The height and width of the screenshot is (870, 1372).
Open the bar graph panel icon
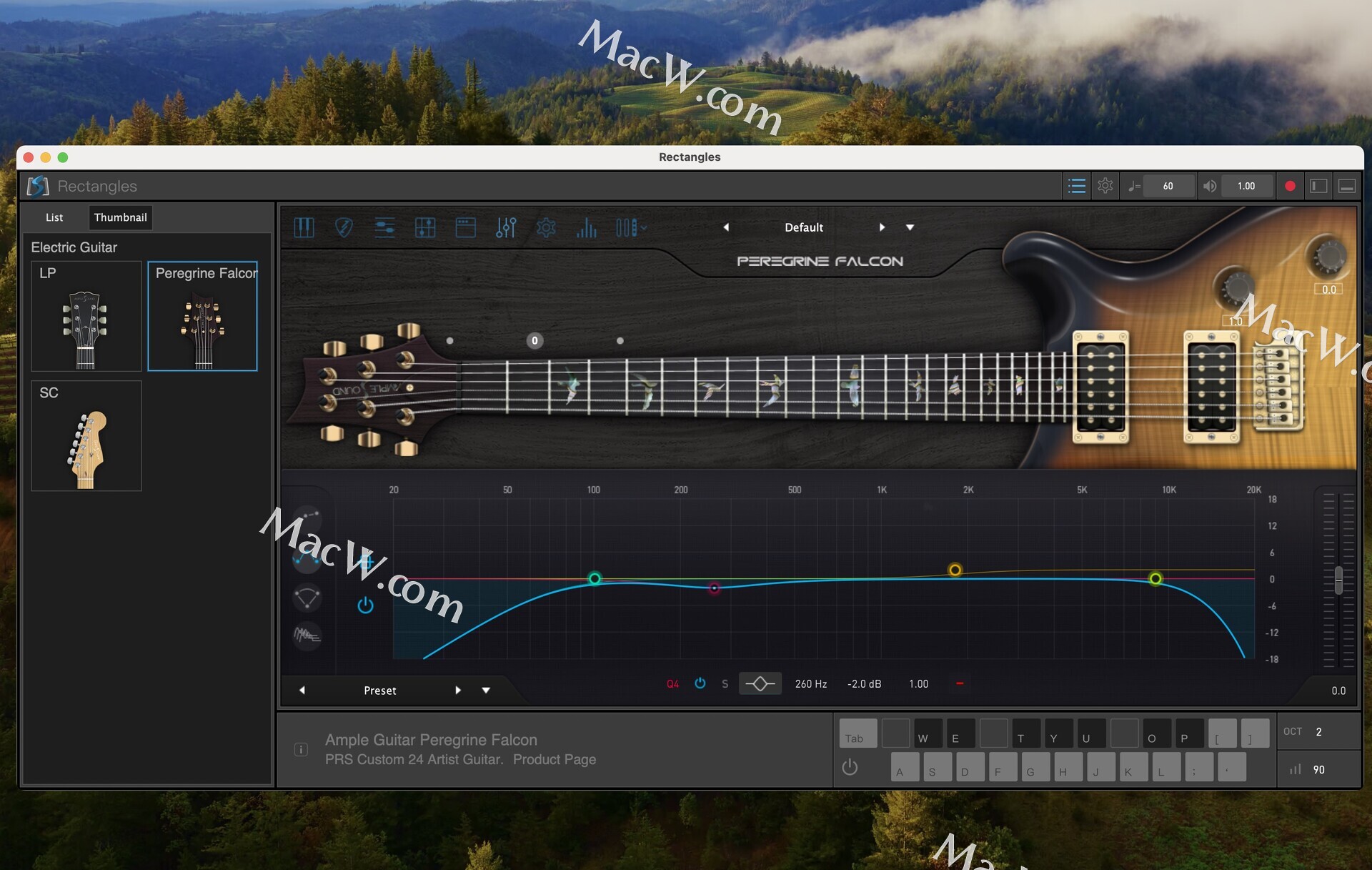(x=587, y=228)
